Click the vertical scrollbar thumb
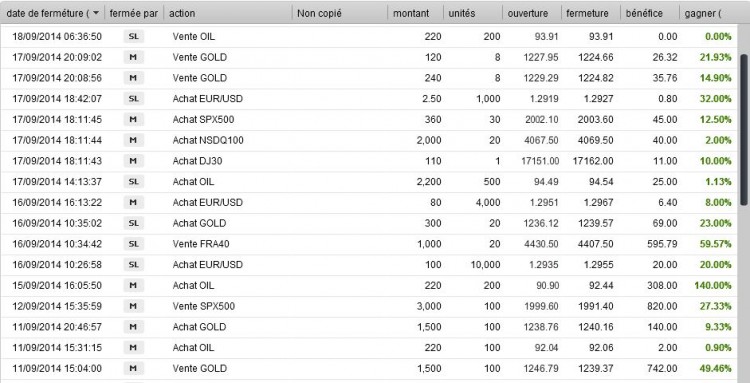Image resolution: width=750 pixels, height=383 pixels. pyautogui.click(x=744, y=129)
